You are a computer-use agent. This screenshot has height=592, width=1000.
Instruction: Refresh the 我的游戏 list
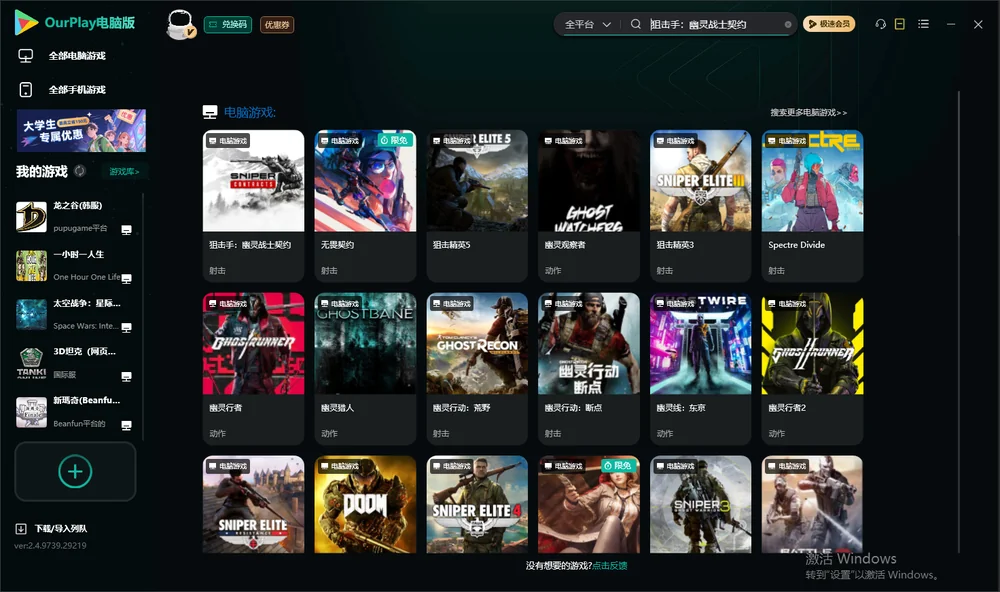(x=80, y=171)
